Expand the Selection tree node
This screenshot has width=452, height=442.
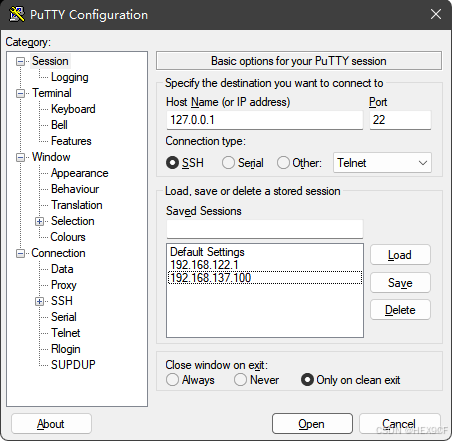(39, 221)
